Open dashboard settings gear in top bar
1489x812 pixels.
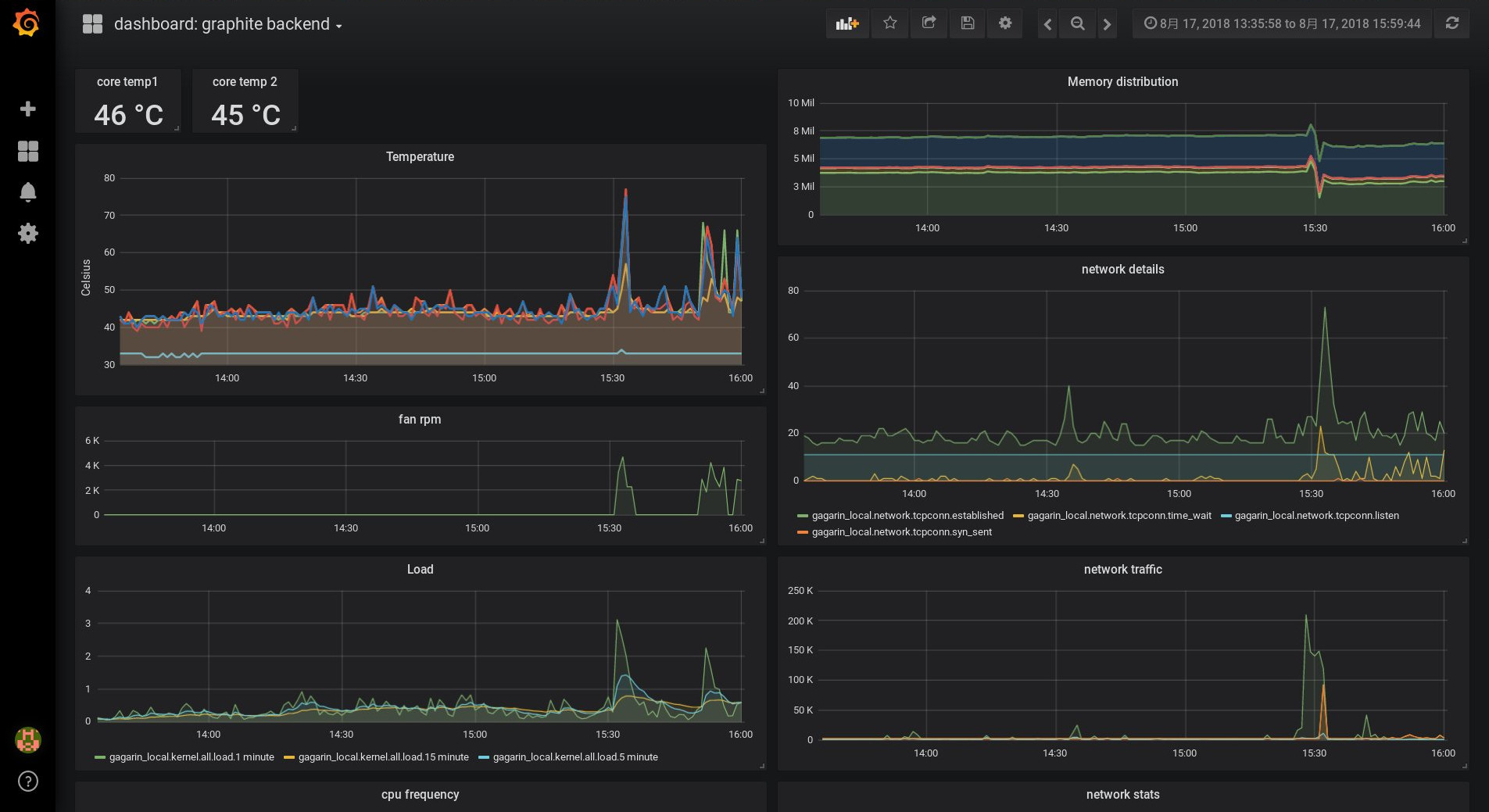coord(1005,23)
